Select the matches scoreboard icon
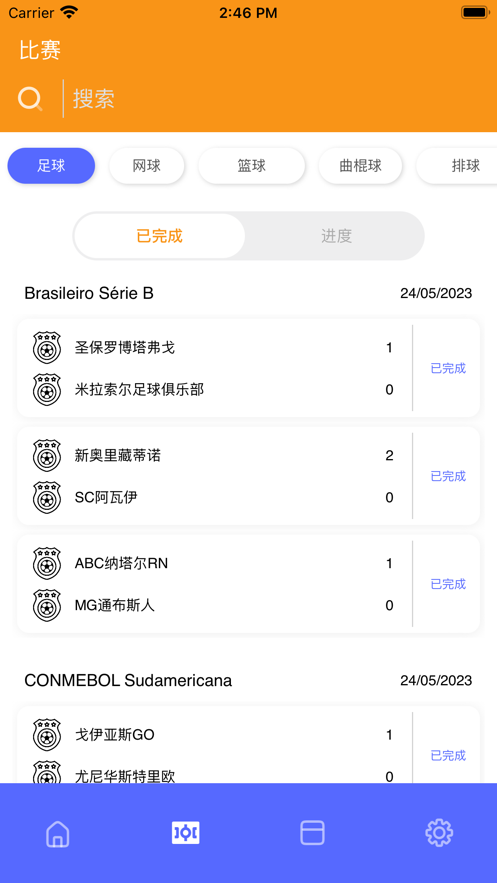497x883 pixels. tap(186, 833)
